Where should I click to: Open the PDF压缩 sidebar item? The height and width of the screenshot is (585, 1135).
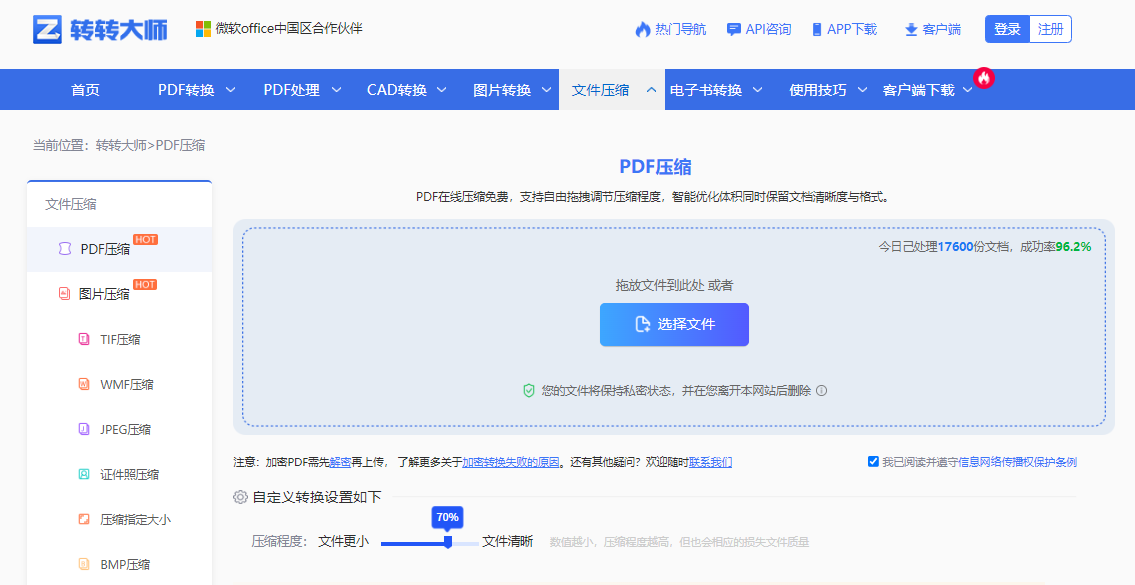coord(119,249)
